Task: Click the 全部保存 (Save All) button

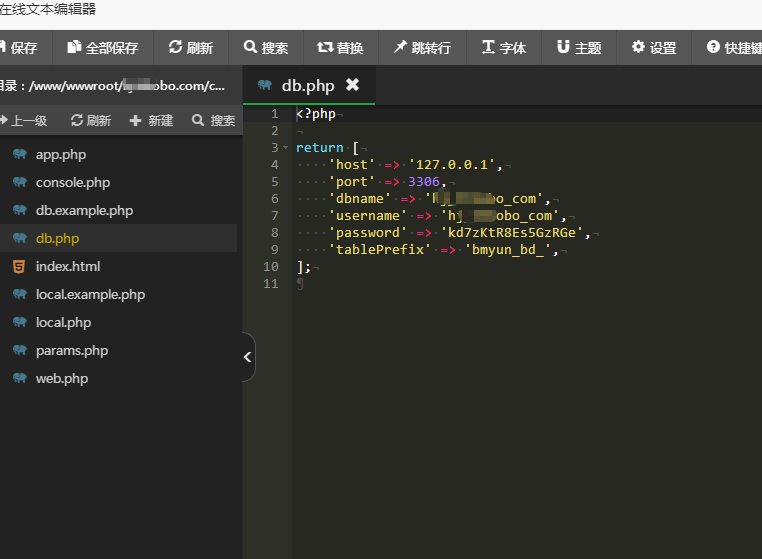Action: point(103,48)
